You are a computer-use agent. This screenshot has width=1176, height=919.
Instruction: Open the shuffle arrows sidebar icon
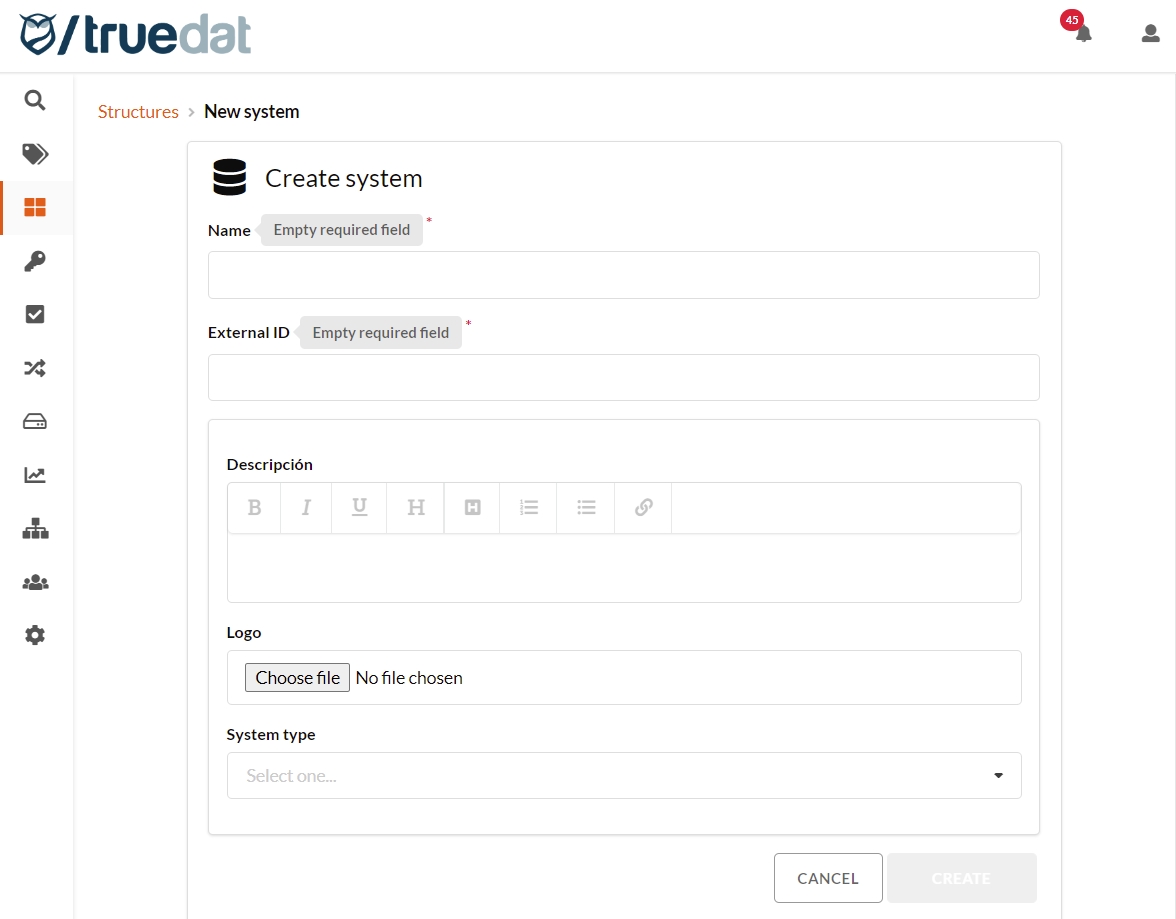point(35,368)
